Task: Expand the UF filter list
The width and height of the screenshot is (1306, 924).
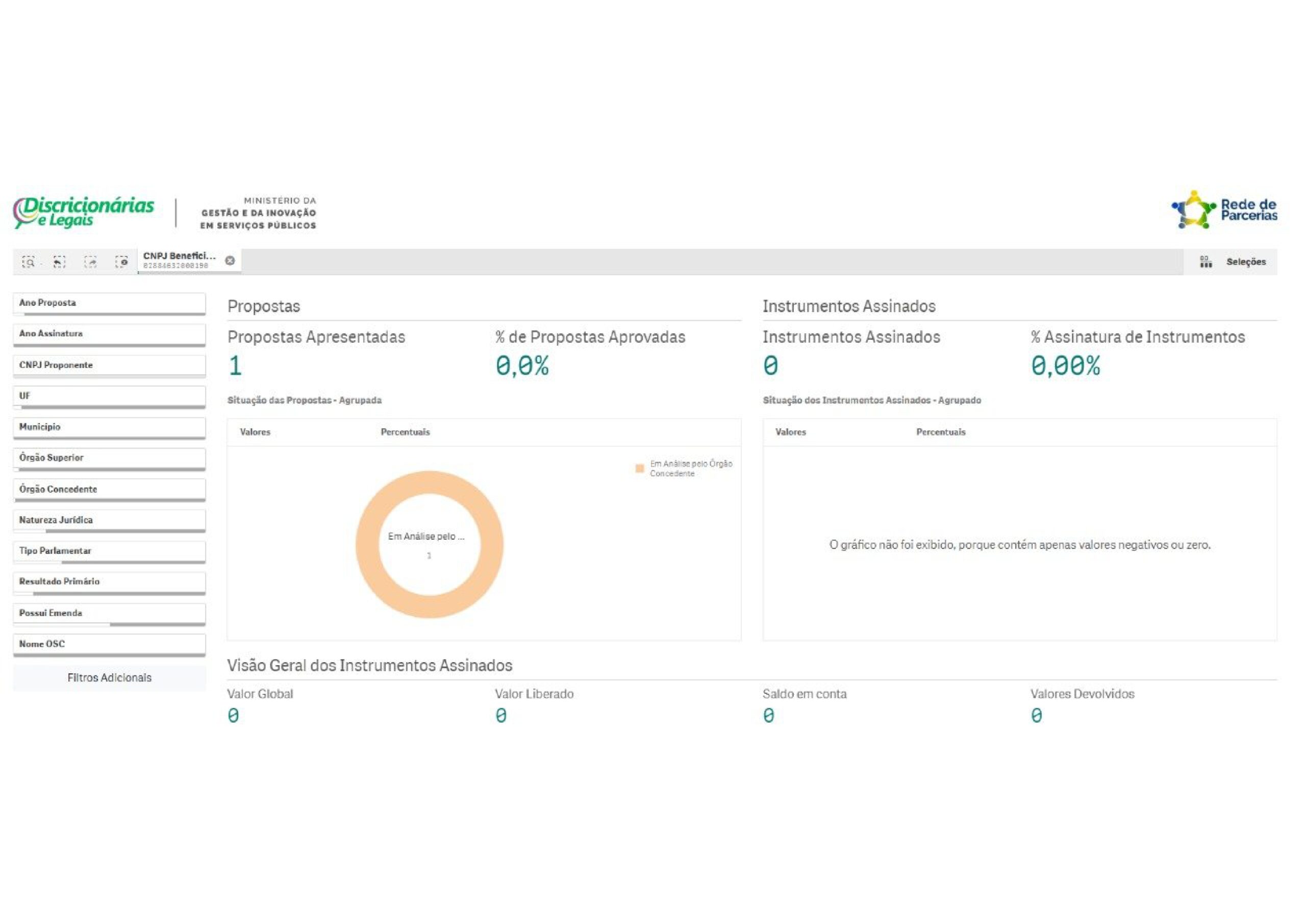Action: coord(109,396)
